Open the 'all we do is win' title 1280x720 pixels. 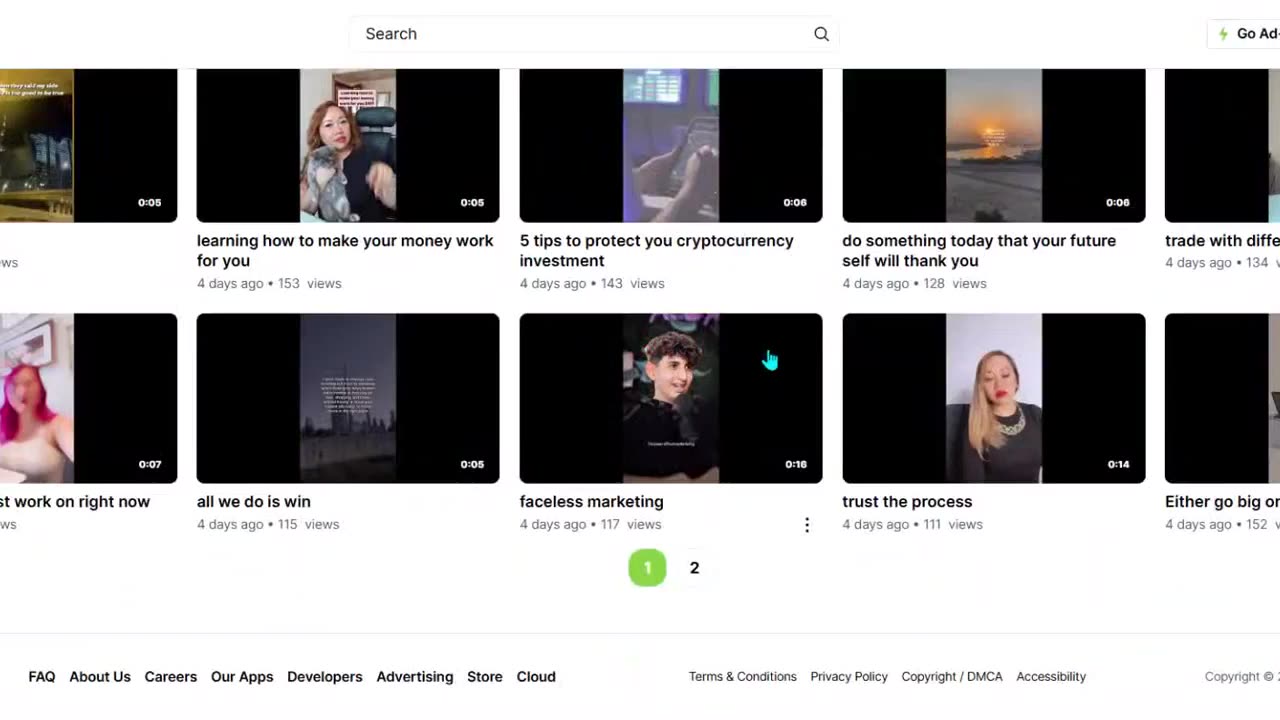coord(254,502)
